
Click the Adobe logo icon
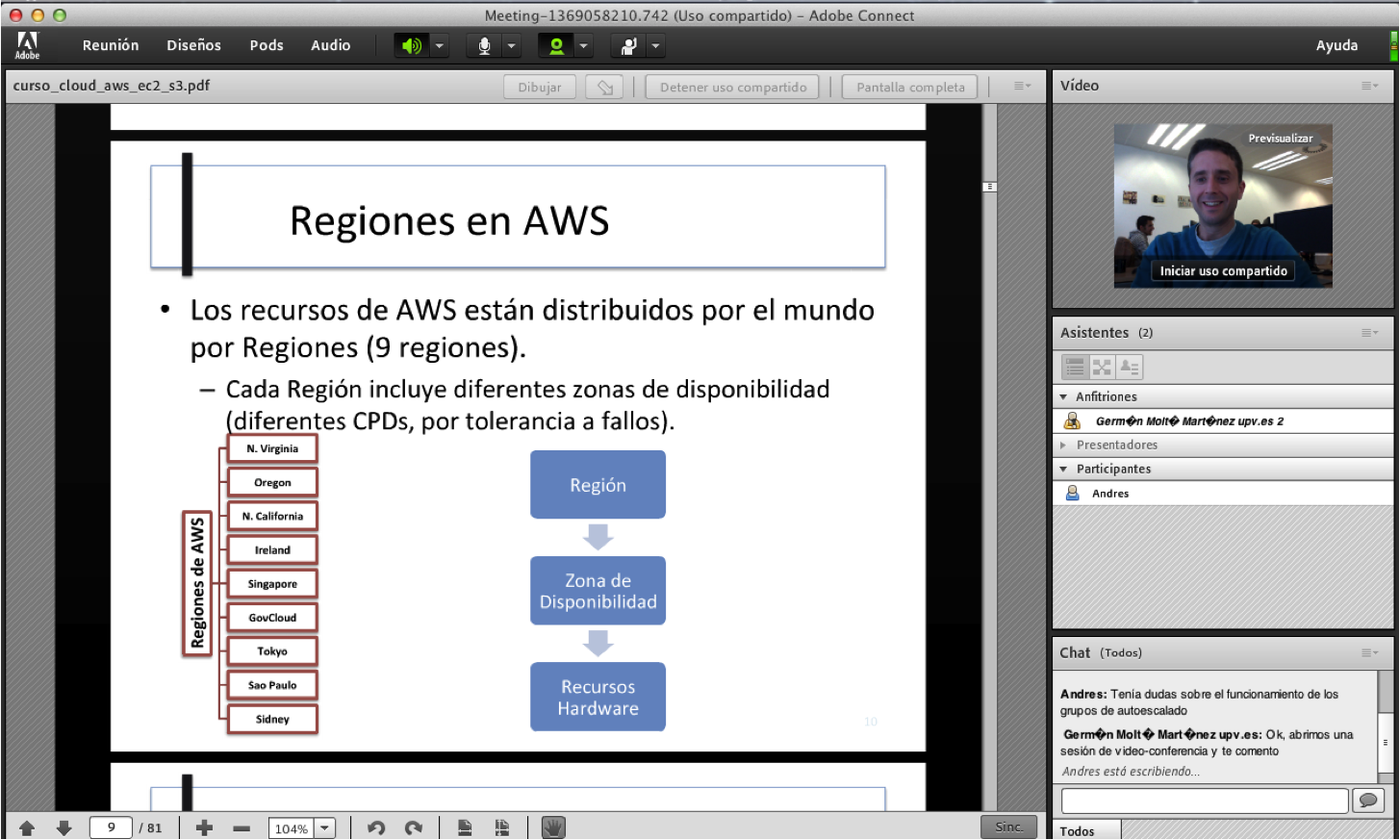pos(27,44)
